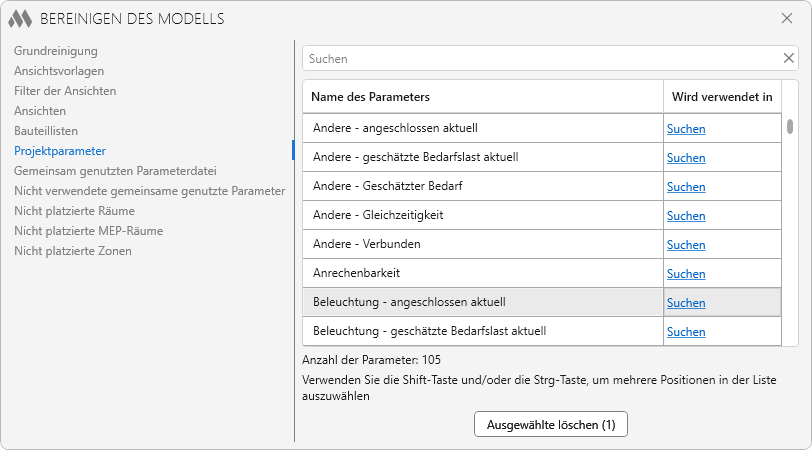Screen dimensions: 812x450
Task: Select Filter der Ansichten in sidebar
Action: tap(65, 90)
